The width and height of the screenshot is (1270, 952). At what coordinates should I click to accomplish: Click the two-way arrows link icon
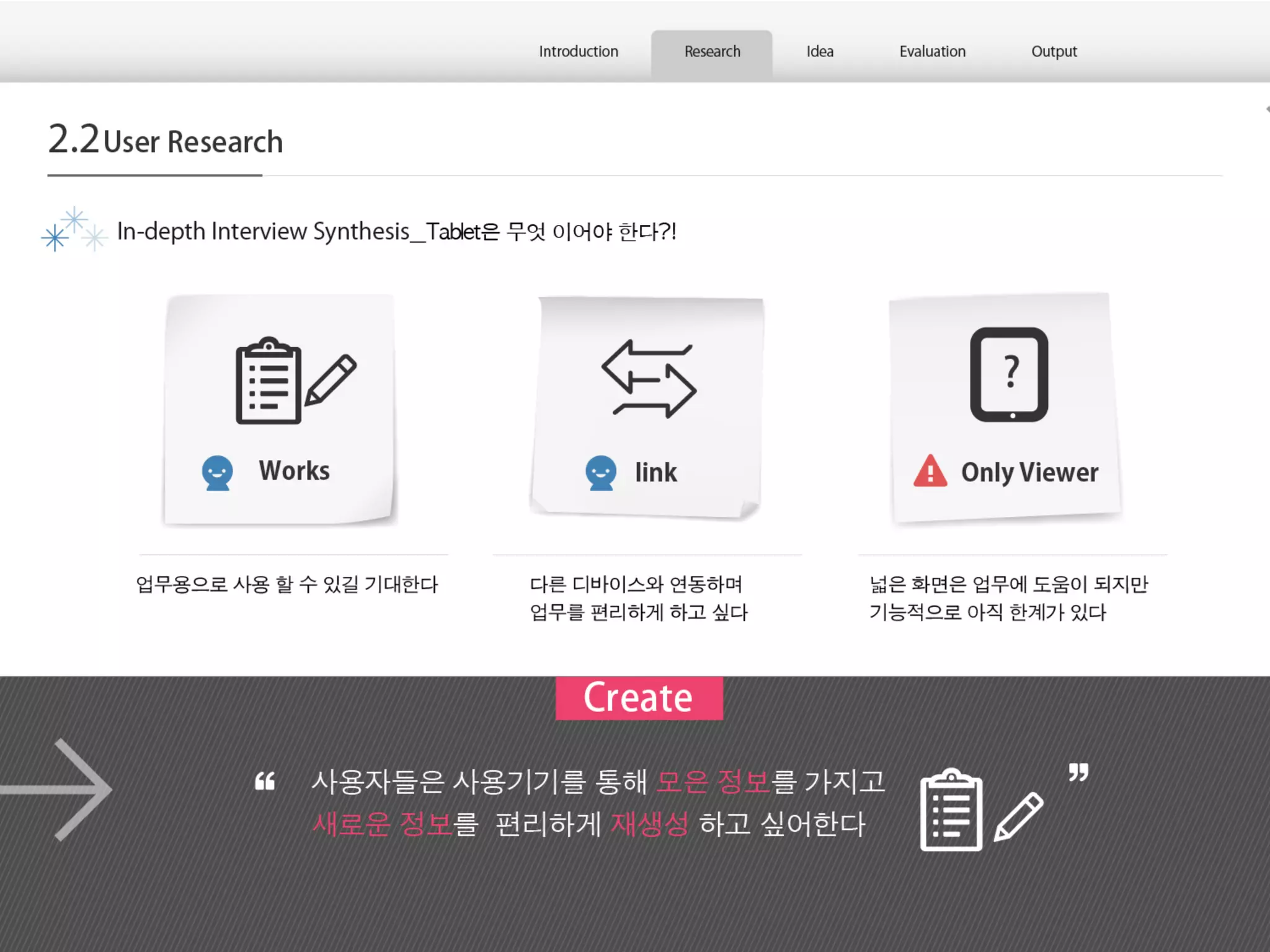point(649,379)
